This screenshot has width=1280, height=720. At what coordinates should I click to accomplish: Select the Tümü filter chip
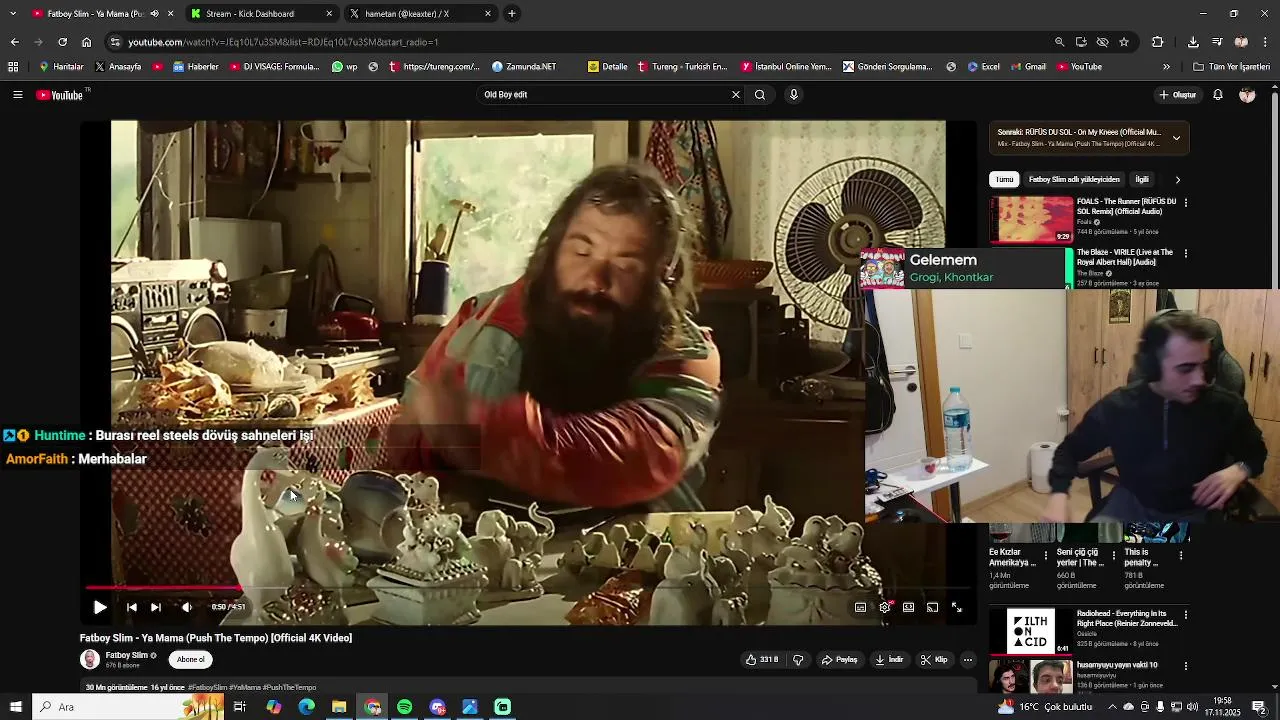pyautogui.click(x=1004, y=180)
